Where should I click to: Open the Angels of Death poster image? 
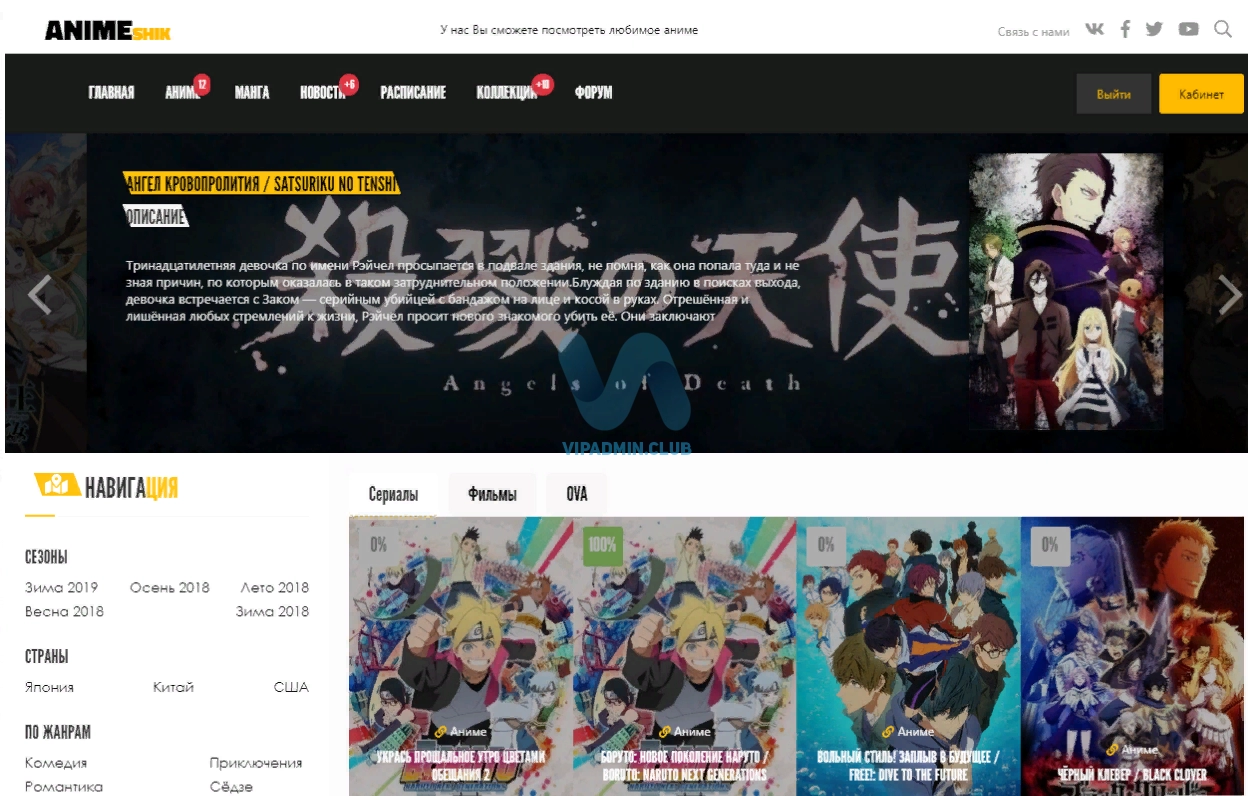coord(1066,291)
